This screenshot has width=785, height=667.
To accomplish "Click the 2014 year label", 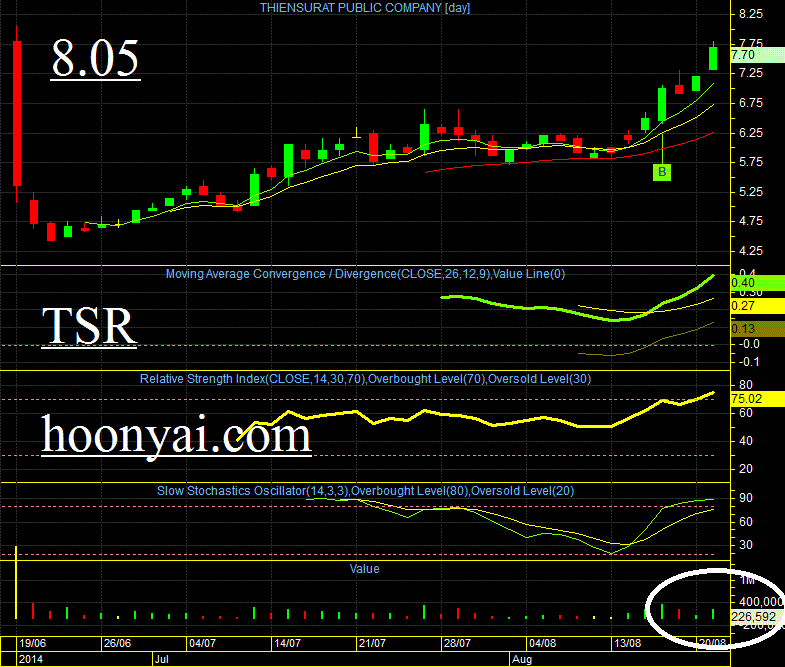I will coord(31,659).
